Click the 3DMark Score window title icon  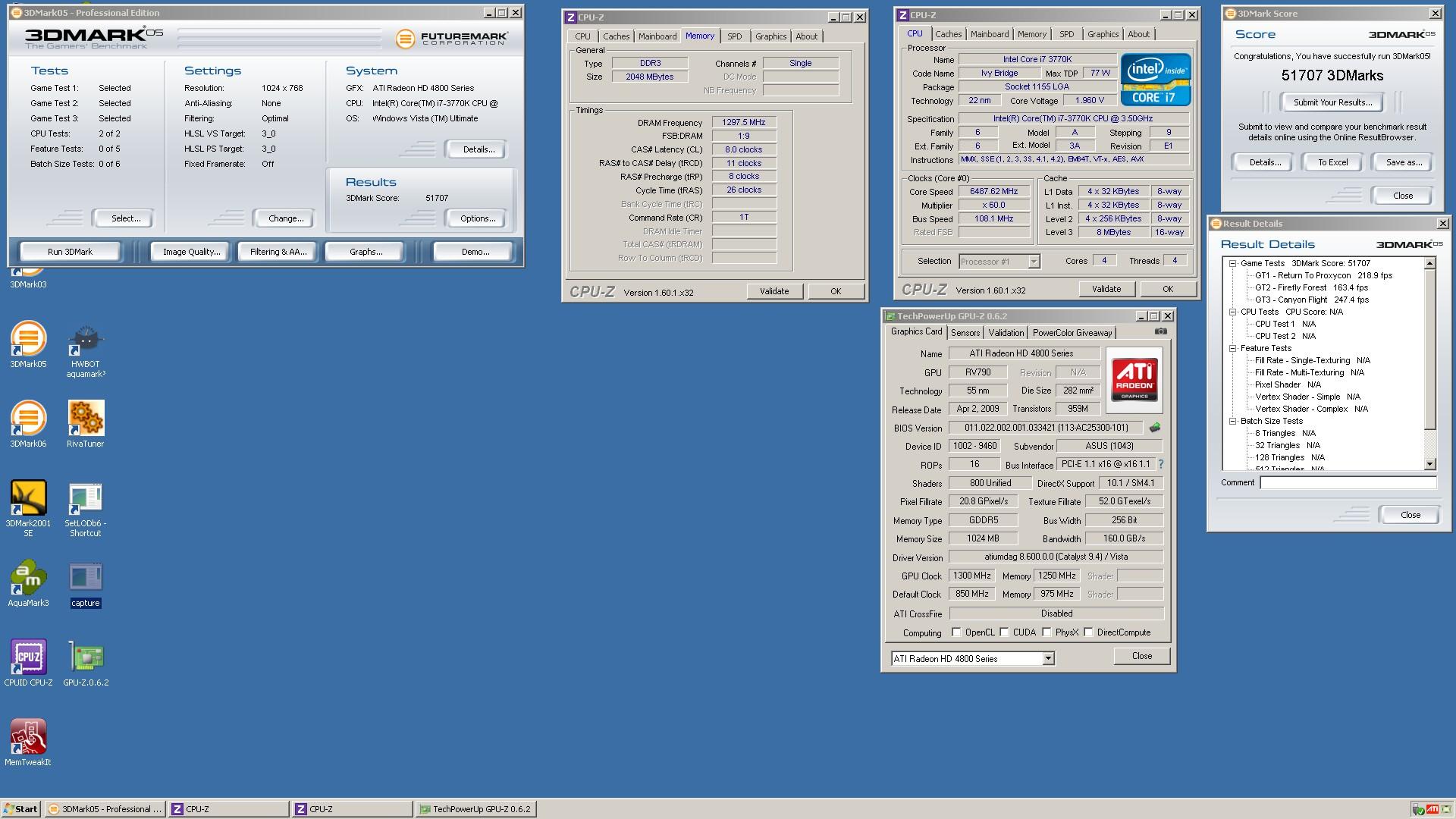1231,14
